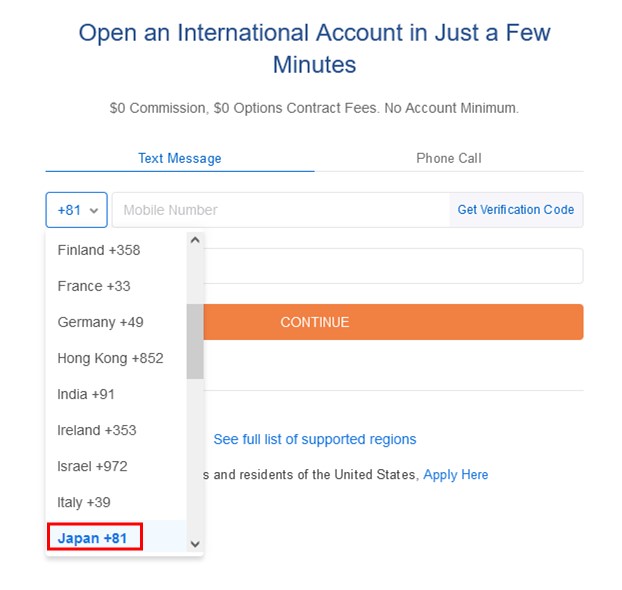
Task: Select India +91 country code
Action: pyautogui.click(x=86, y=394)
